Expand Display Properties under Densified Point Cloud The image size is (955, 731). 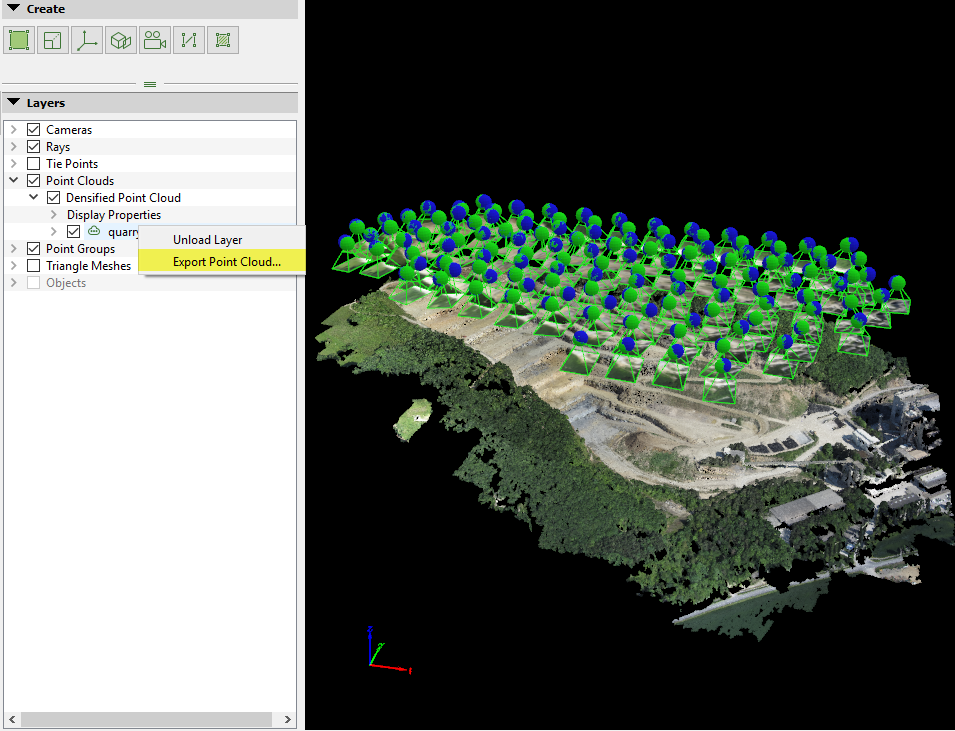click(53, 214)
